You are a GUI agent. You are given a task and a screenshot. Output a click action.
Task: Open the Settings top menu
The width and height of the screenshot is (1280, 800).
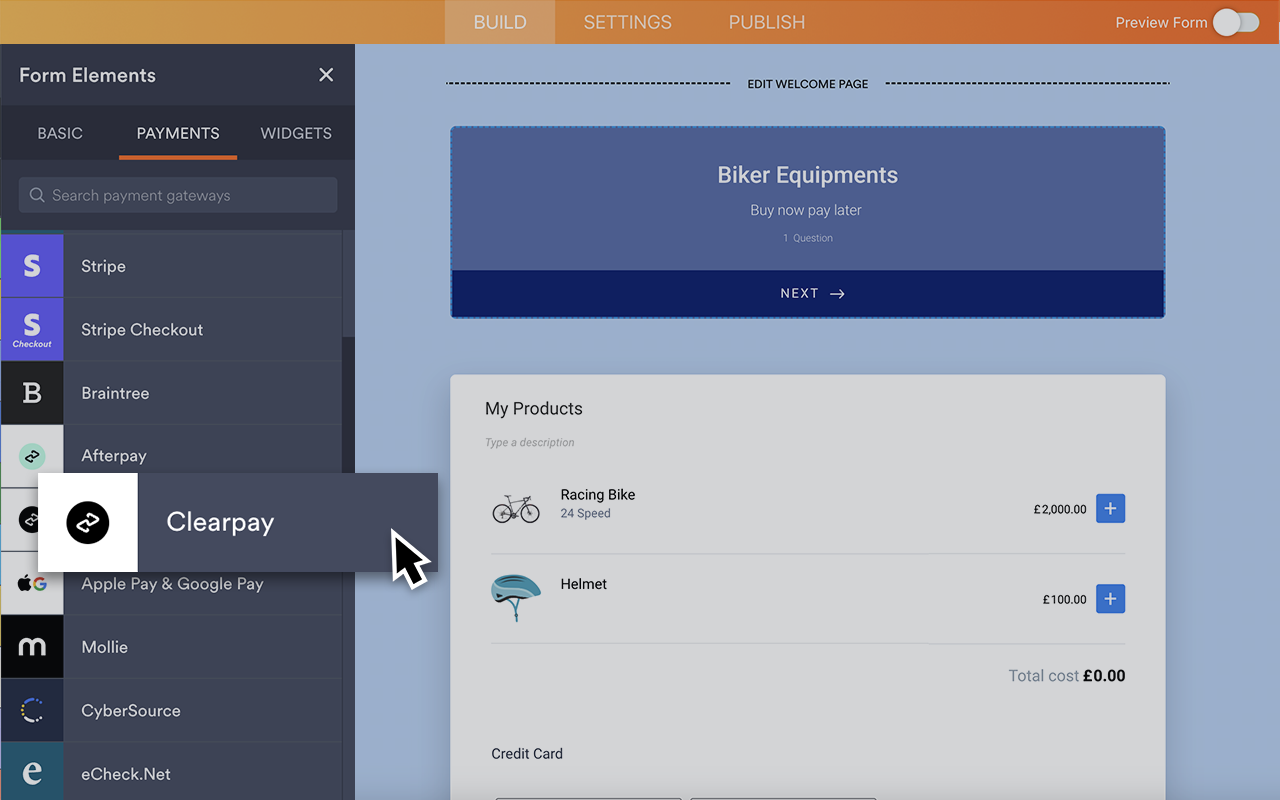627,22
